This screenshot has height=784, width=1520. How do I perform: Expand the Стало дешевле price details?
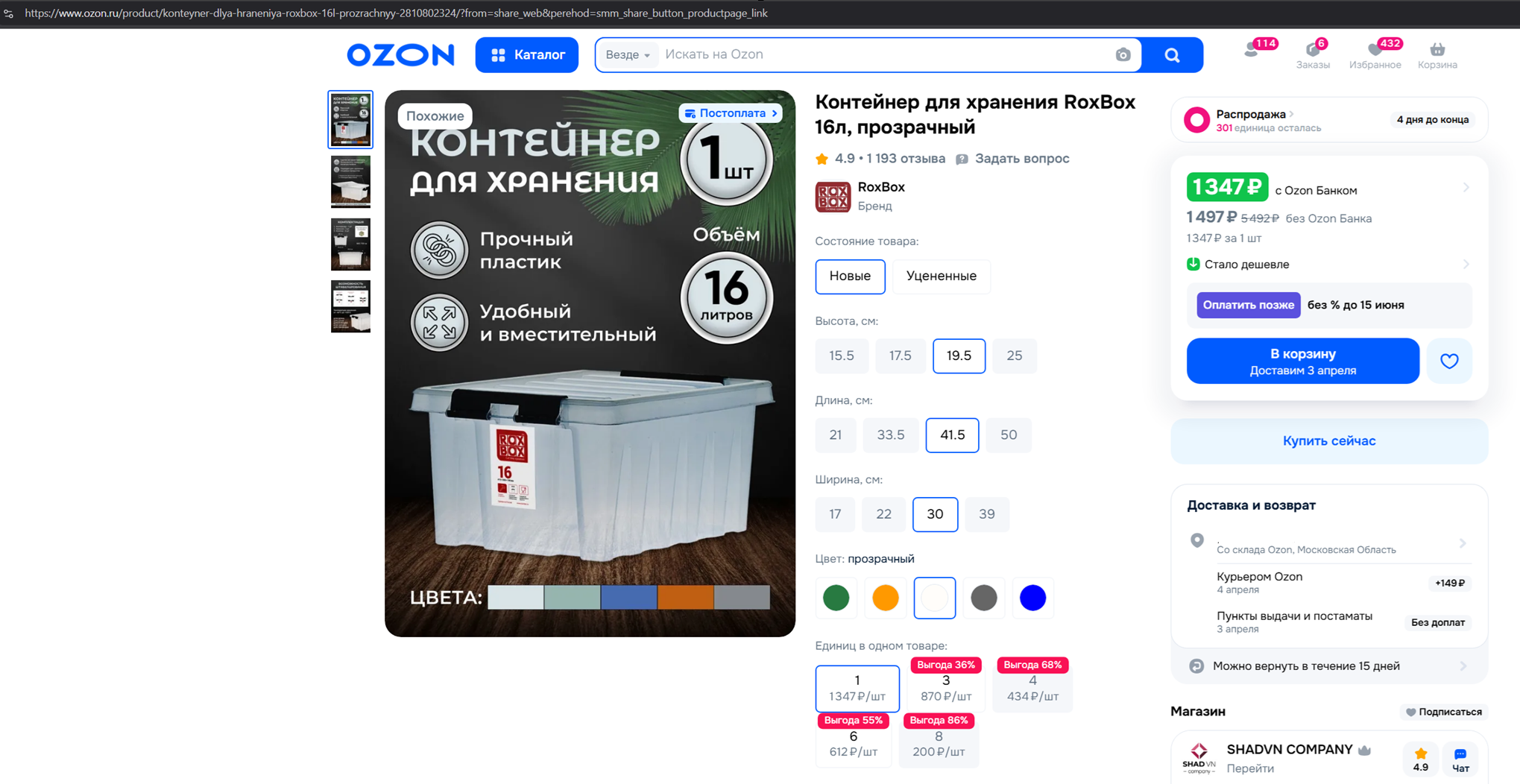point(1328,265)
